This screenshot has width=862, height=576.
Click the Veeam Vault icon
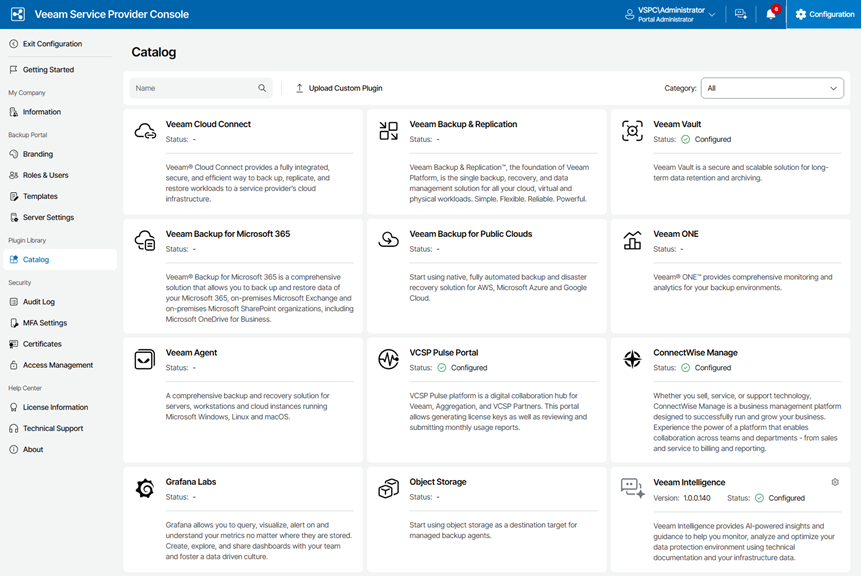(x=632, y=131)
